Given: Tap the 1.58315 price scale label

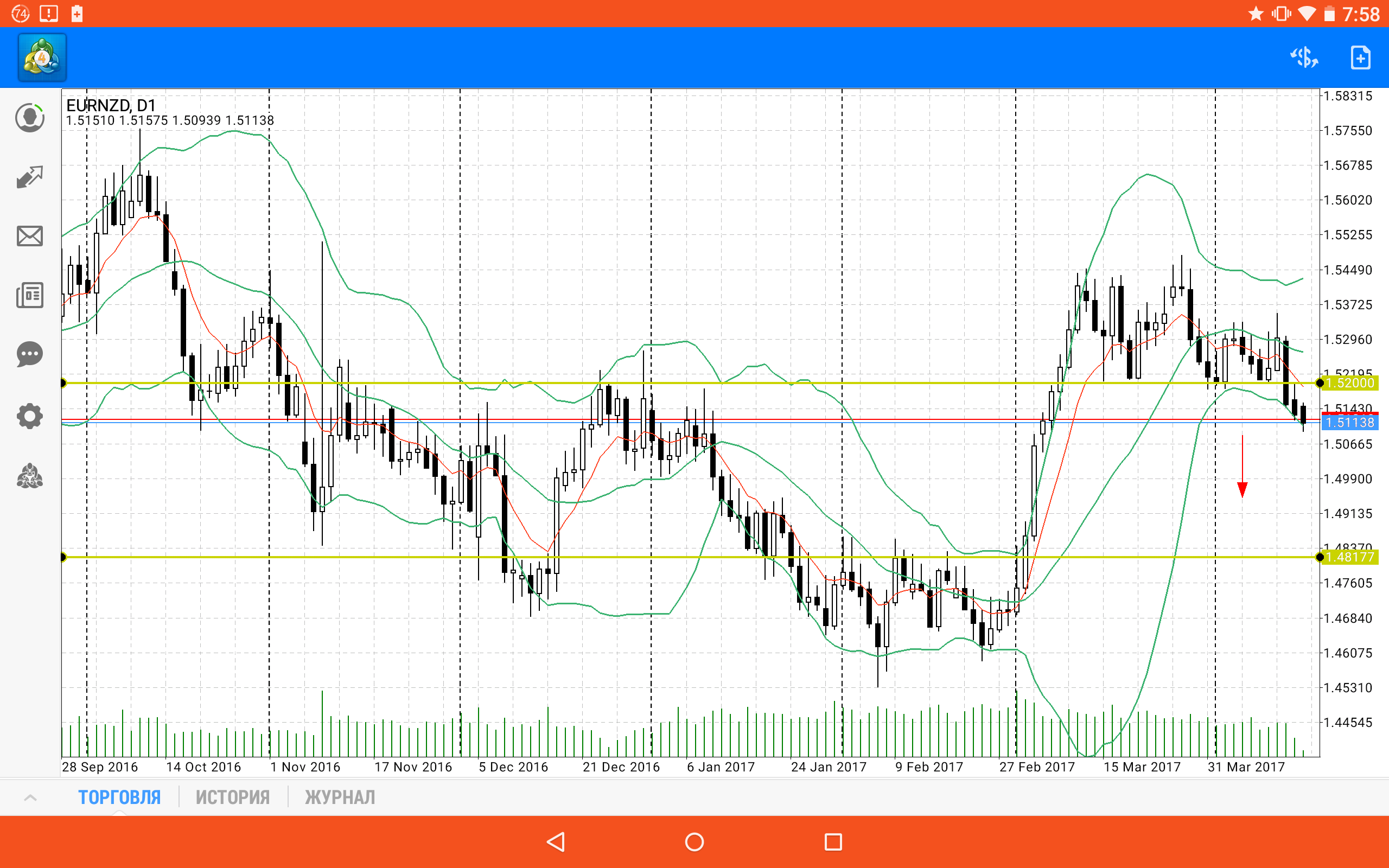Looking at the screenshot, I should coord(1348,96).
